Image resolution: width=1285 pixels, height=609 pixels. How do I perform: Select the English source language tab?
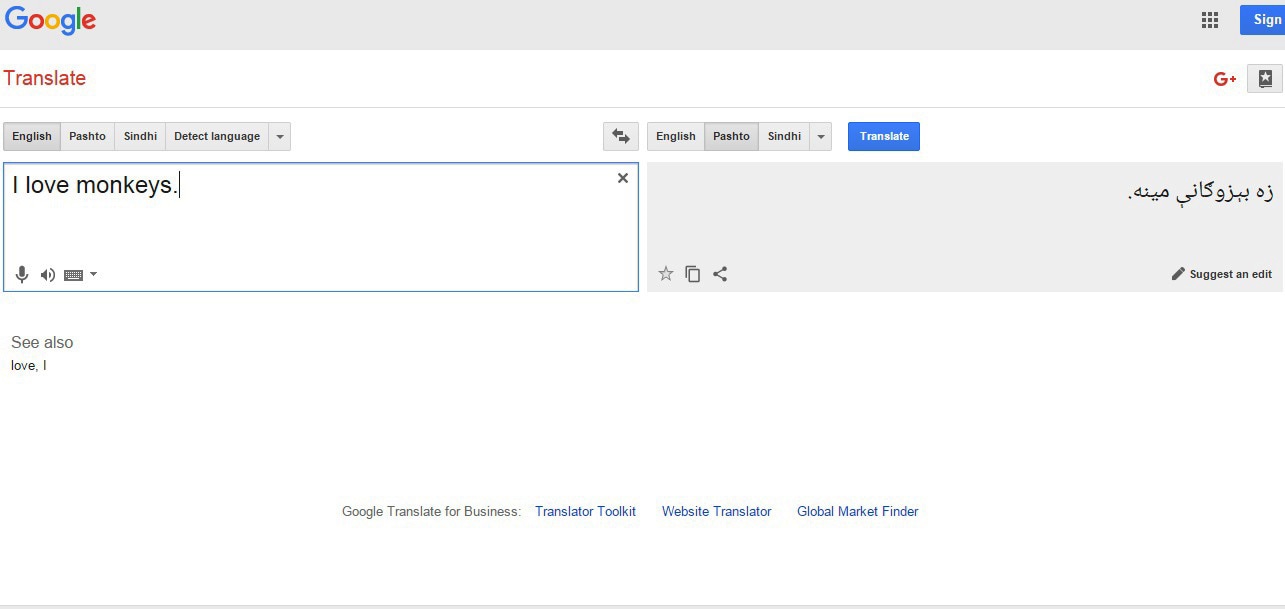coord(31,136)
